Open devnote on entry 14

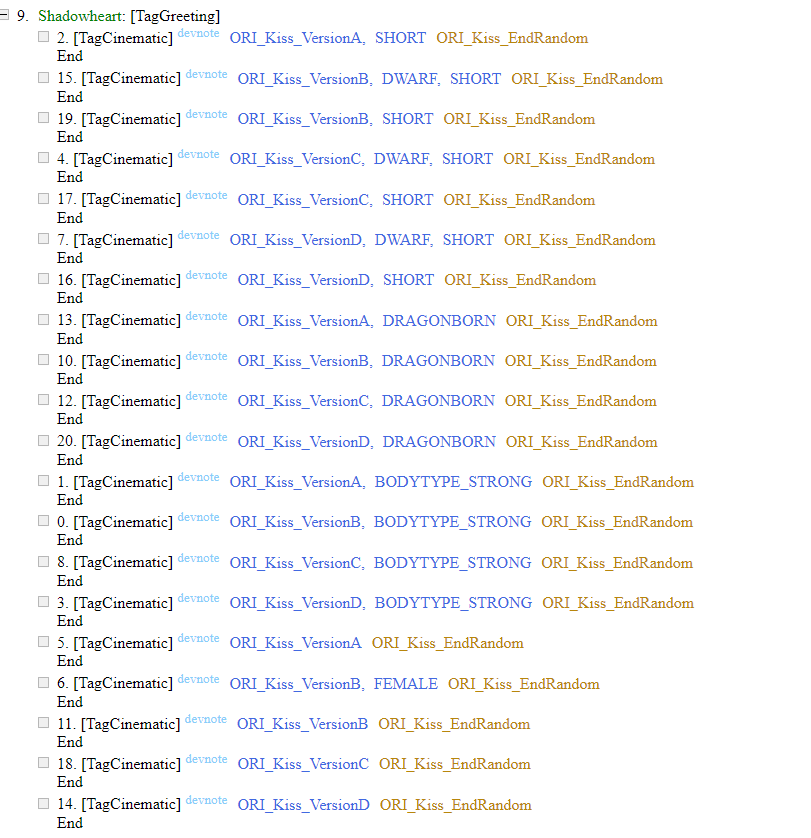click(206, 800)
